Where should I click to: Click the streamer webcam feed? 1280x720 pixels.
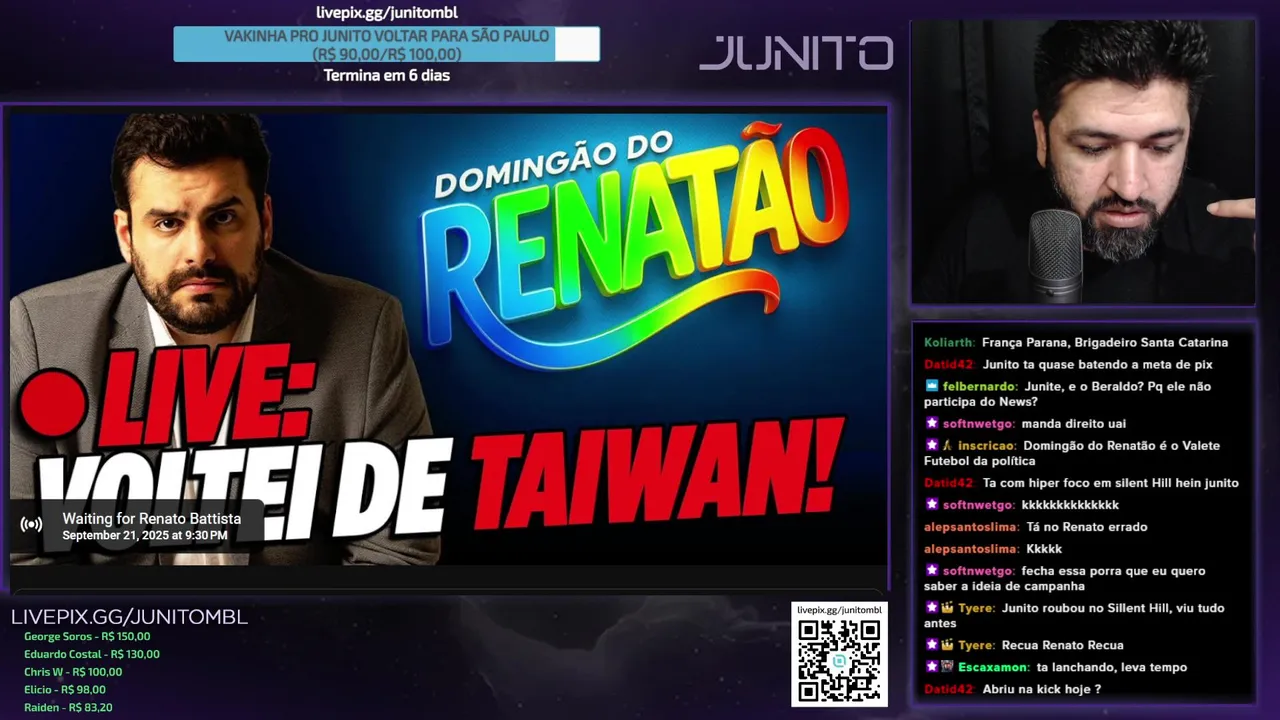pyautogui.click(x=1083, y=163)
